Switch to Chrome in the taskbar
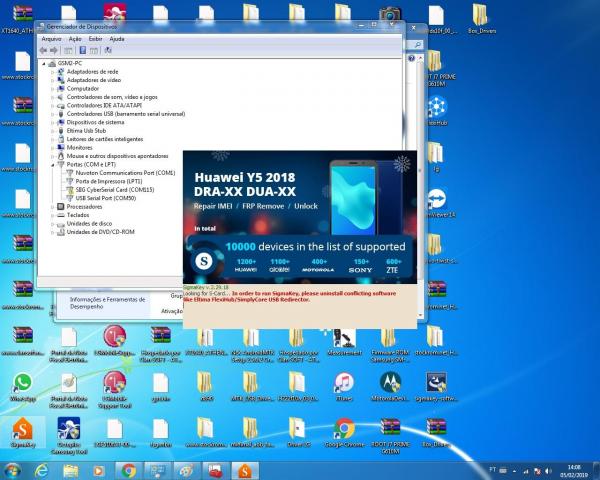Viewport: 600px width, 480px height. click(129, 471)
